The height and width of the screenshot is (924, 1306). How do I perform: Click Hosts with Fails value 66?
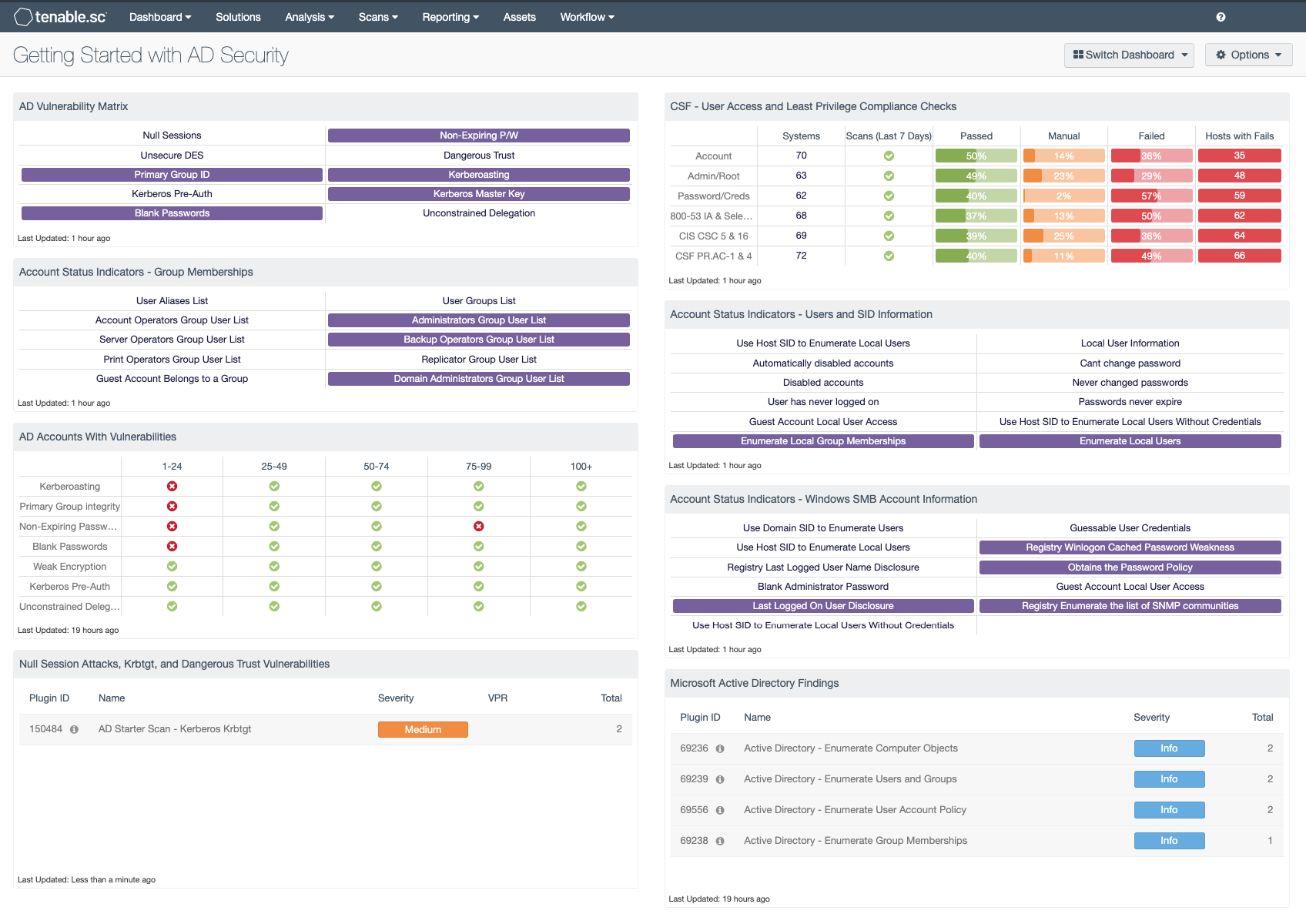[x=1240, y=256]
